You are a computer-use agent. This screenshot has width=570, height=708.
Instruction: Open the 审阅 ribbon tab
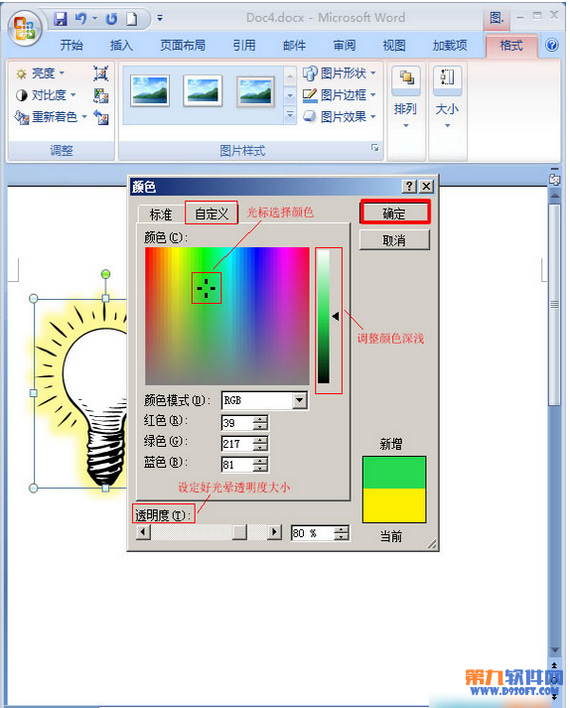coord(344,45)
